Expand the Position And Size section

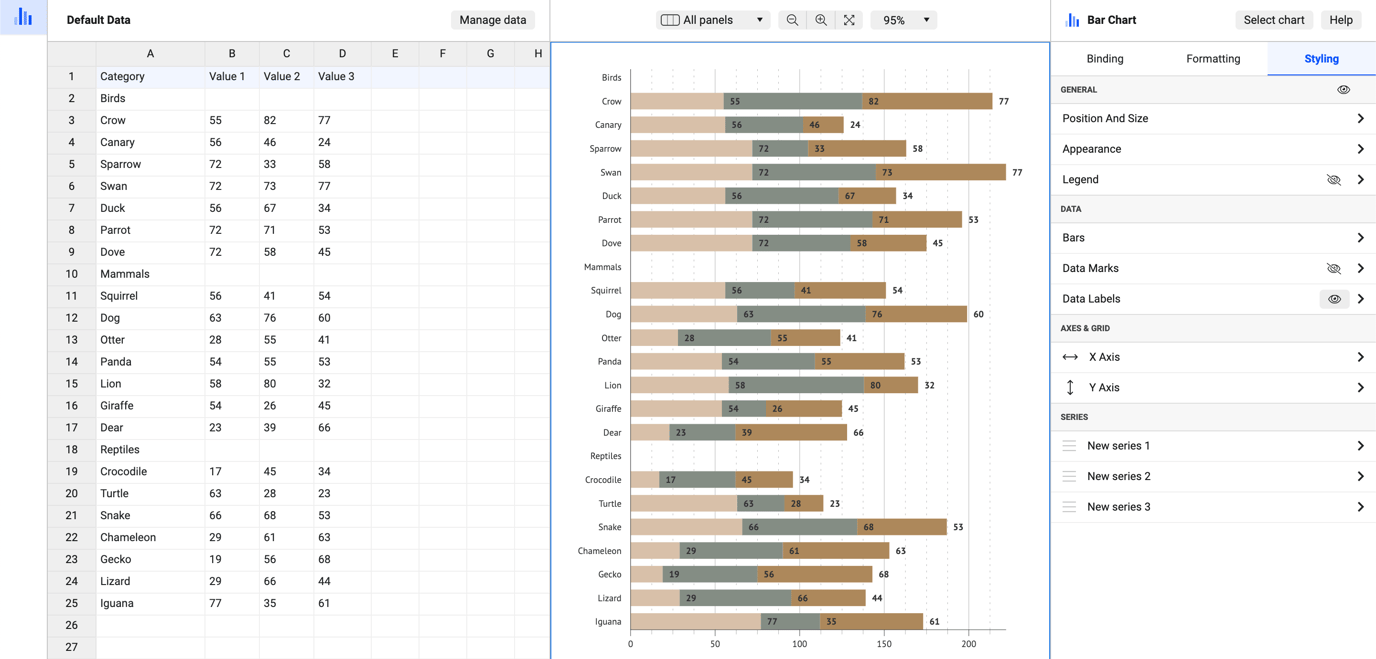point(1213,119)
